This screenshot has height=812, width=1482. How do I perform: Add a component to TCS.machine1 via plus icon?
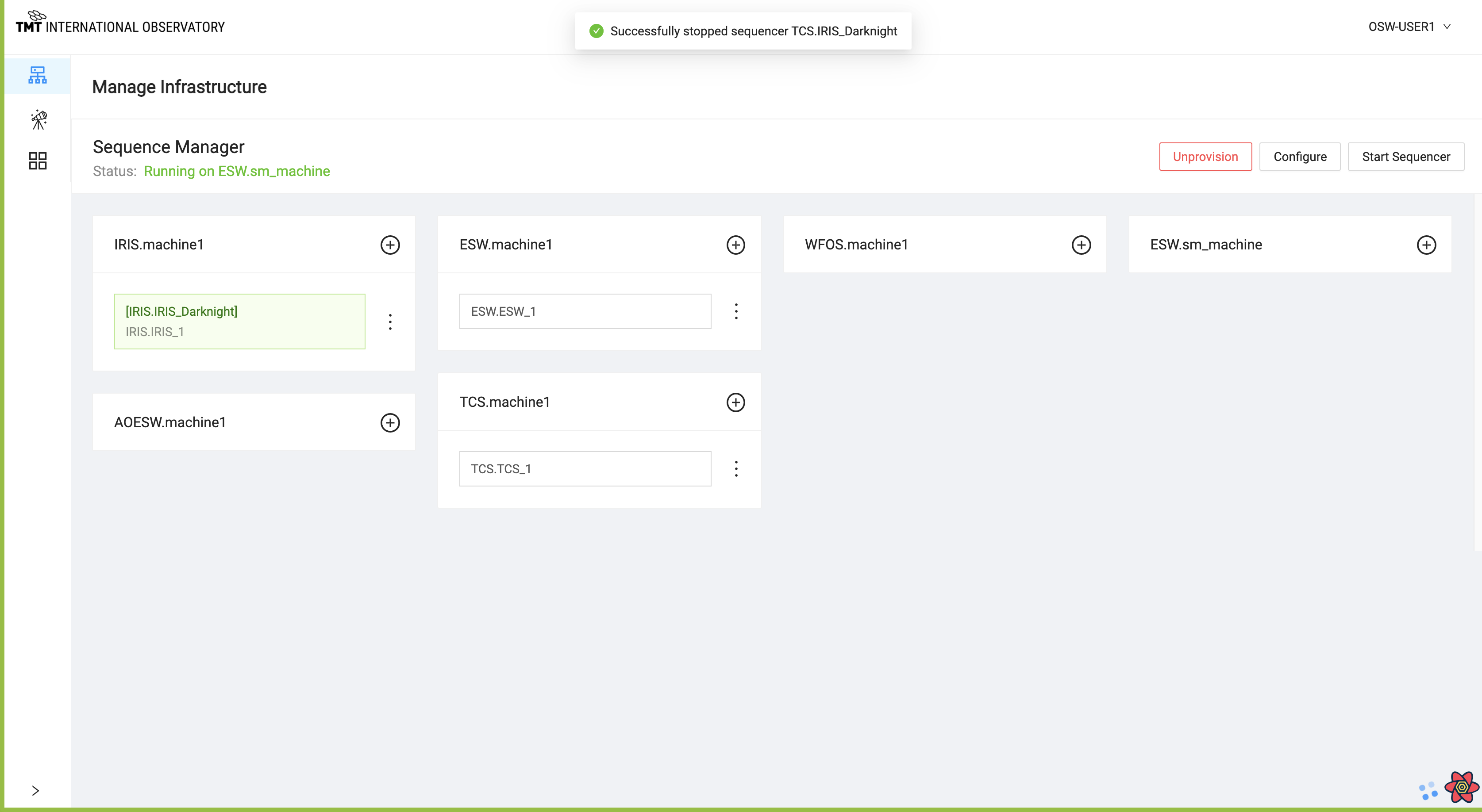(736, 402)
